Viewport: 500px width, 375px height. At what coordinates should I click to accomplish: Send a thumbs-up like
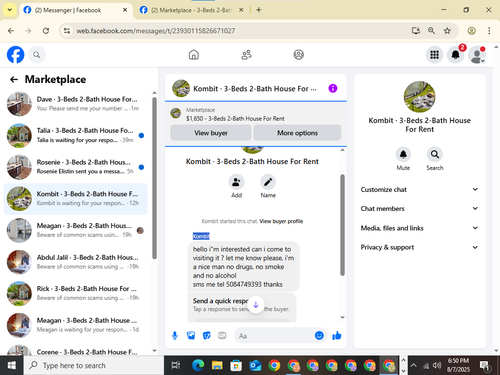pyautogui.click(x=337, y=335)
